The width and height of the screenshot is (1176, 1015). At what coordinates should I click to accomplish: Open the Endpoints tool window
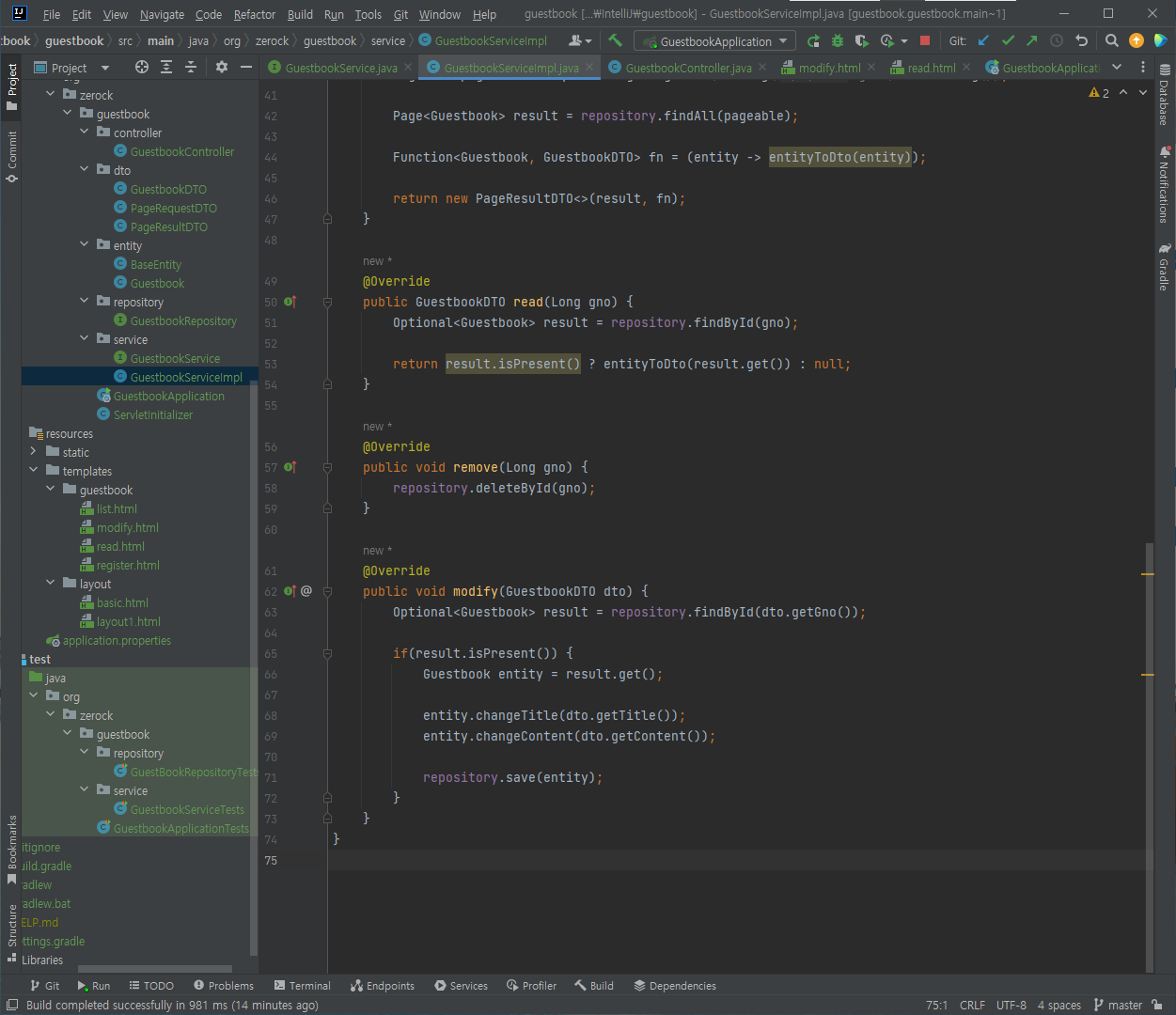(x=383, y=986)
